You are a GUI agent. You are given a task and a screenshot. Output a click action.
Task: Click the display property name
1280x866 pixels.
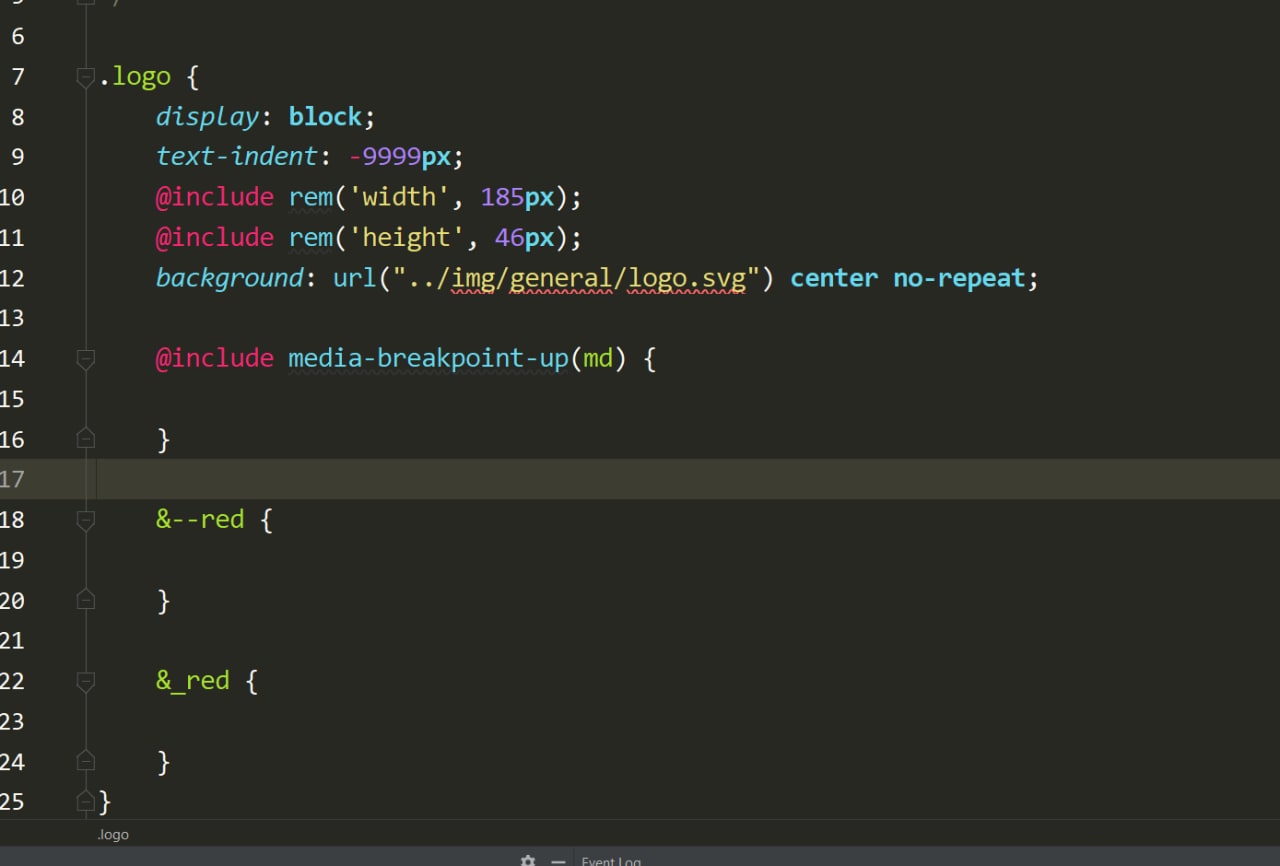tap(208, 117)
